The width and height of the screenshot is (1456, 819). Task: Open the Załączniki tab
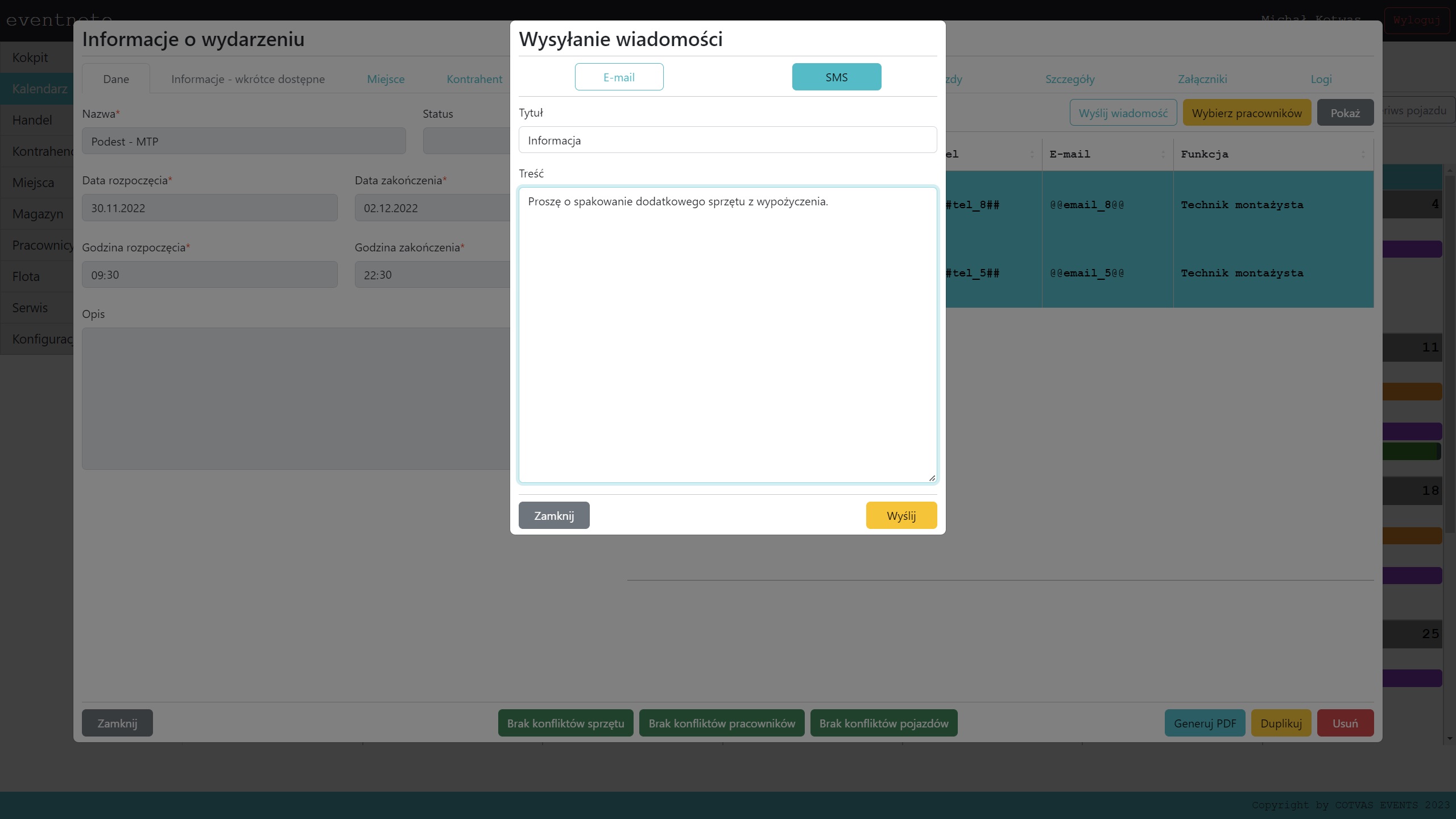(x=1202, y=79)
